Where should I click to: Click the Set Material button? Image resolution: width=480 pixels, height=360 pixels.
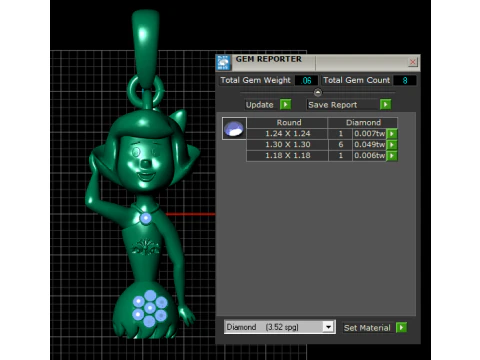point(368,328)
